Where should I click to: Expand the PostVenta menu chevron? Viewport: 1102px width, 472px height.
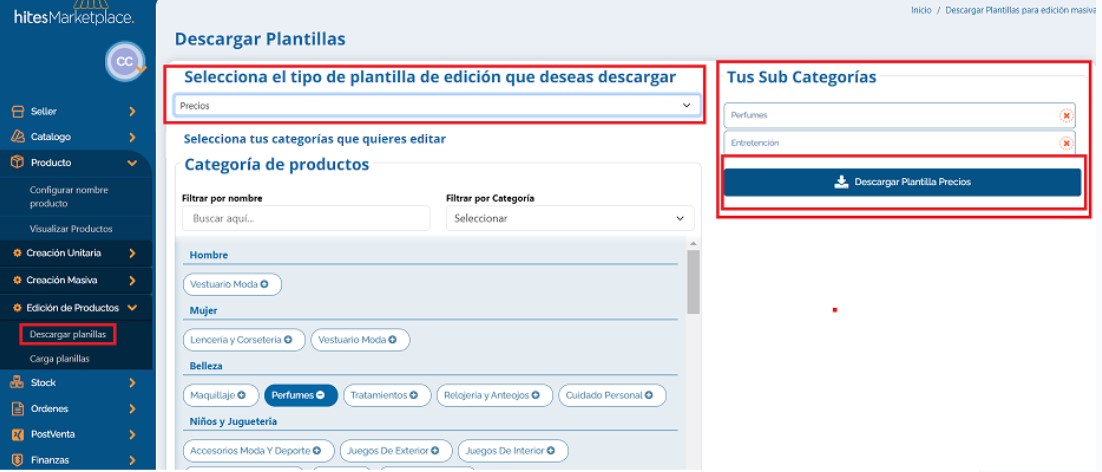132,434
